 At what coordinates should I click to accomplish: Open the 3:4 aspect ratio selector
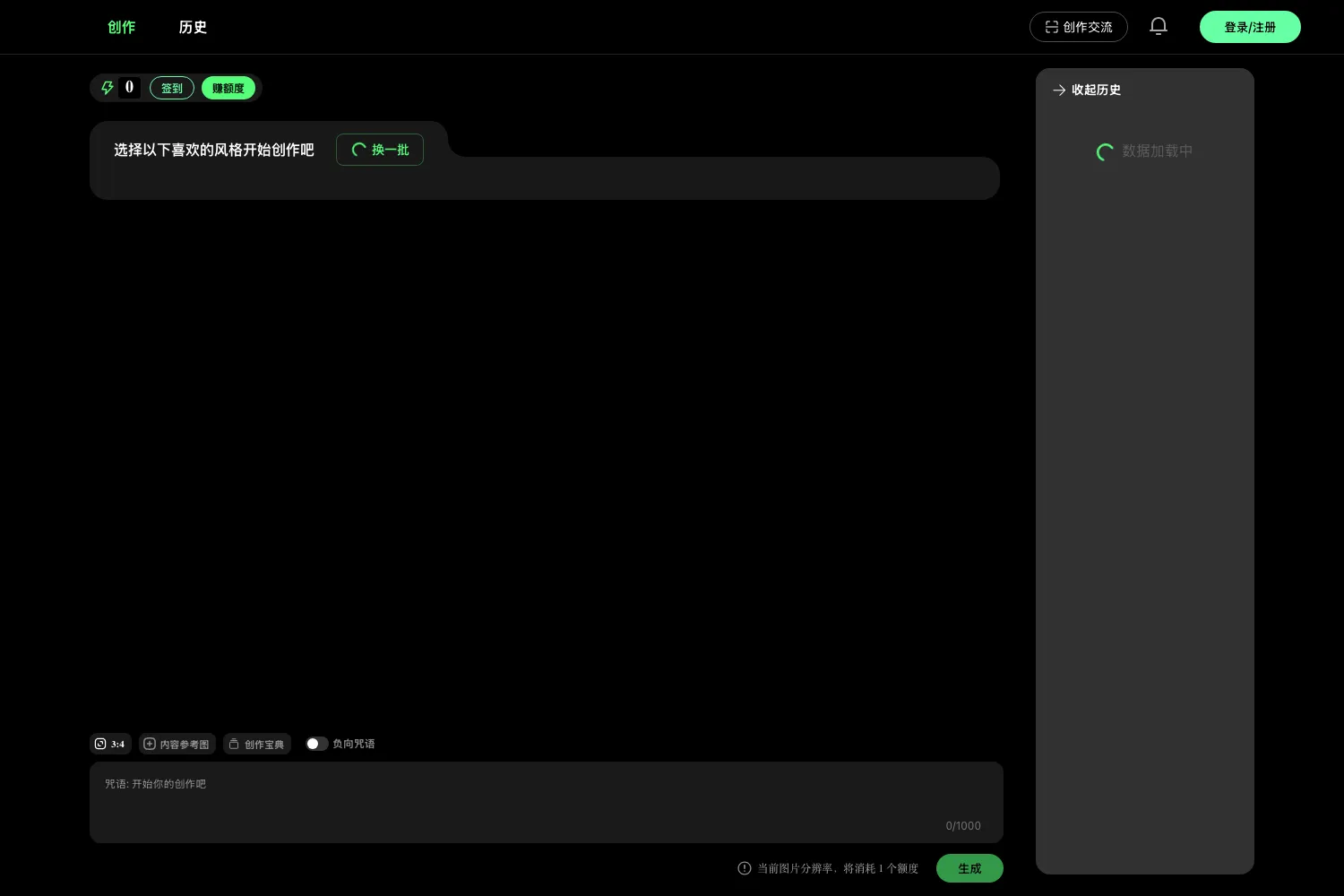[110, 744]
